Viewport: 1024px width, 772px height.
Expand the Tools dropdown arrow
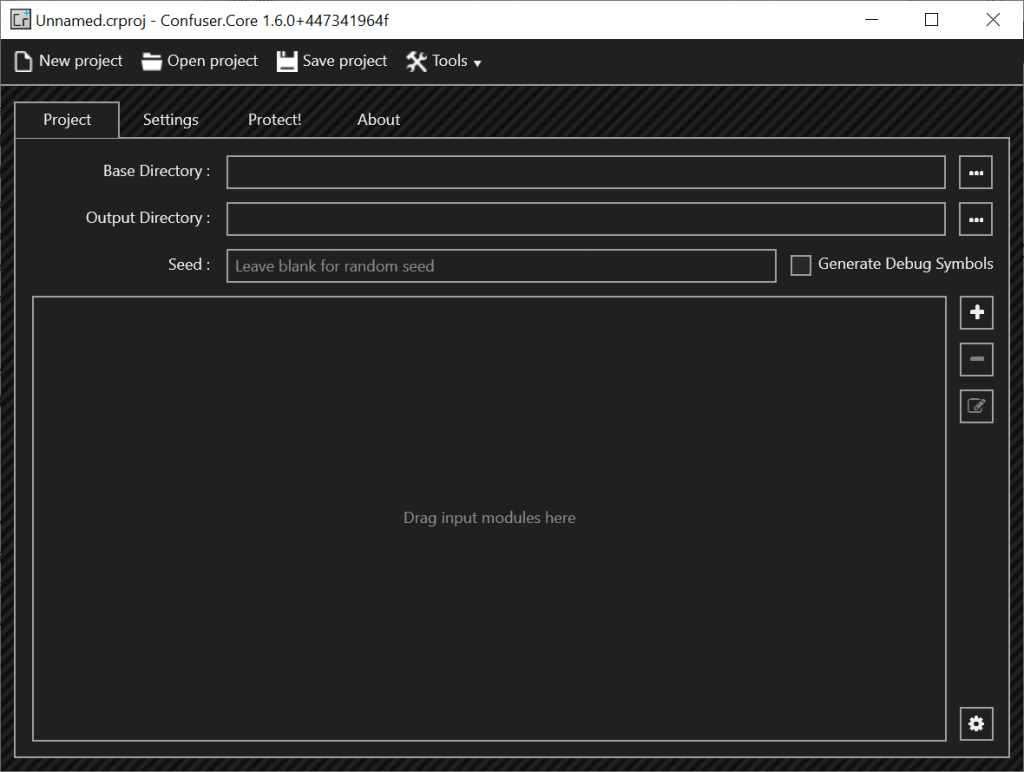pyautogui.click(x=477, y=63)
